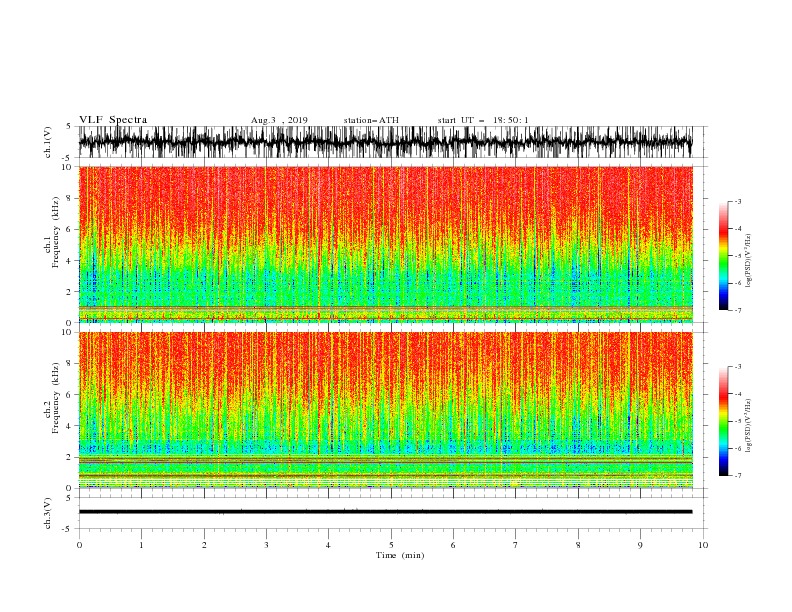Click time axis tick label "1"
Screen dimensions: 792x612
tap(141, 545)
